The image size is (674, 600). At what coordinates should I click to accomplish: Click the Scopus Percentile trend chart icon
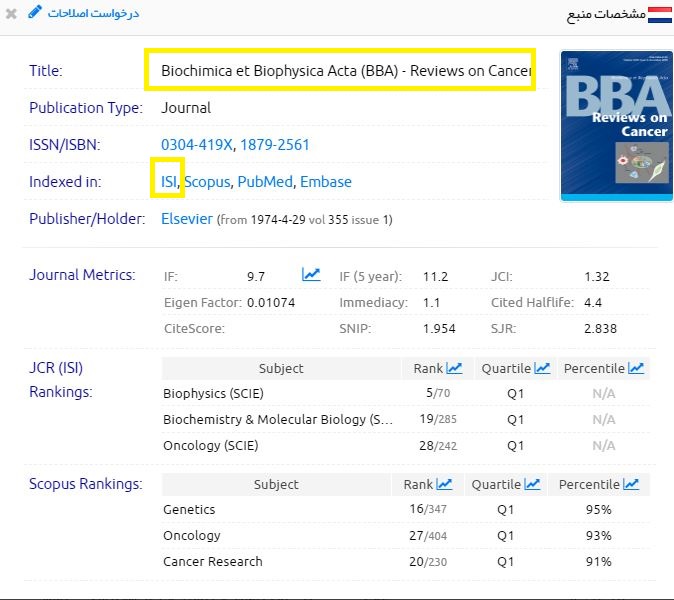pos(631,484)
